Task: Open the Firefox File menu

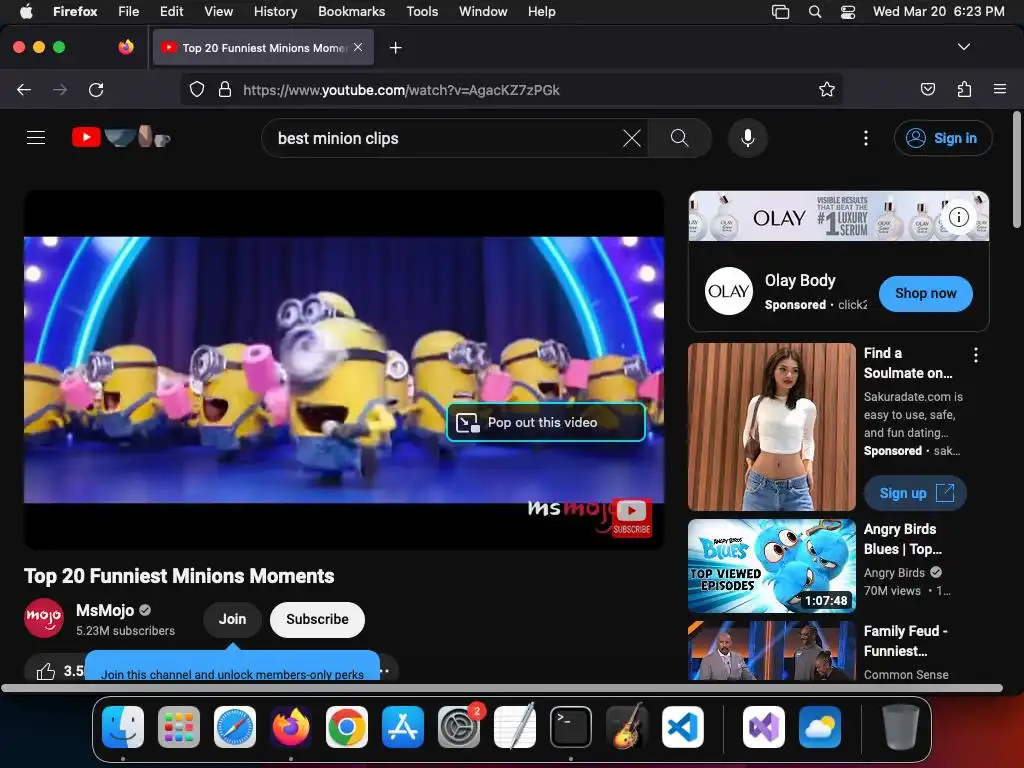Action: point(129,11)
